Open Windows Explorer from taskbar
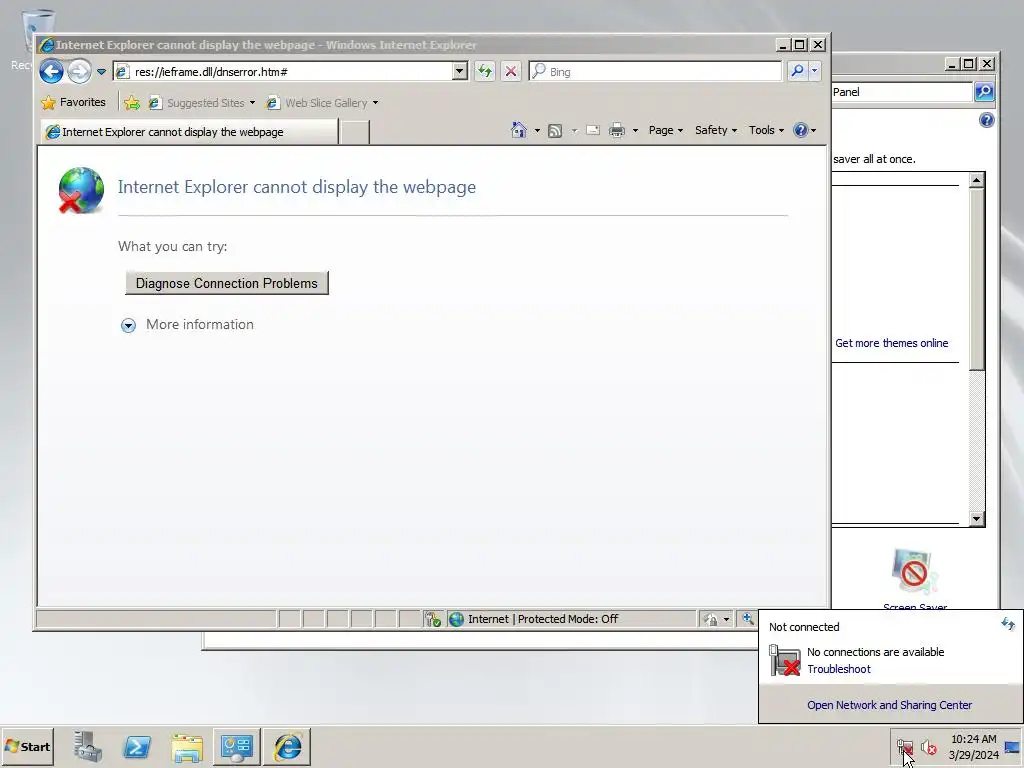This screenshot has height=768, width=1024. pos(187,746)
